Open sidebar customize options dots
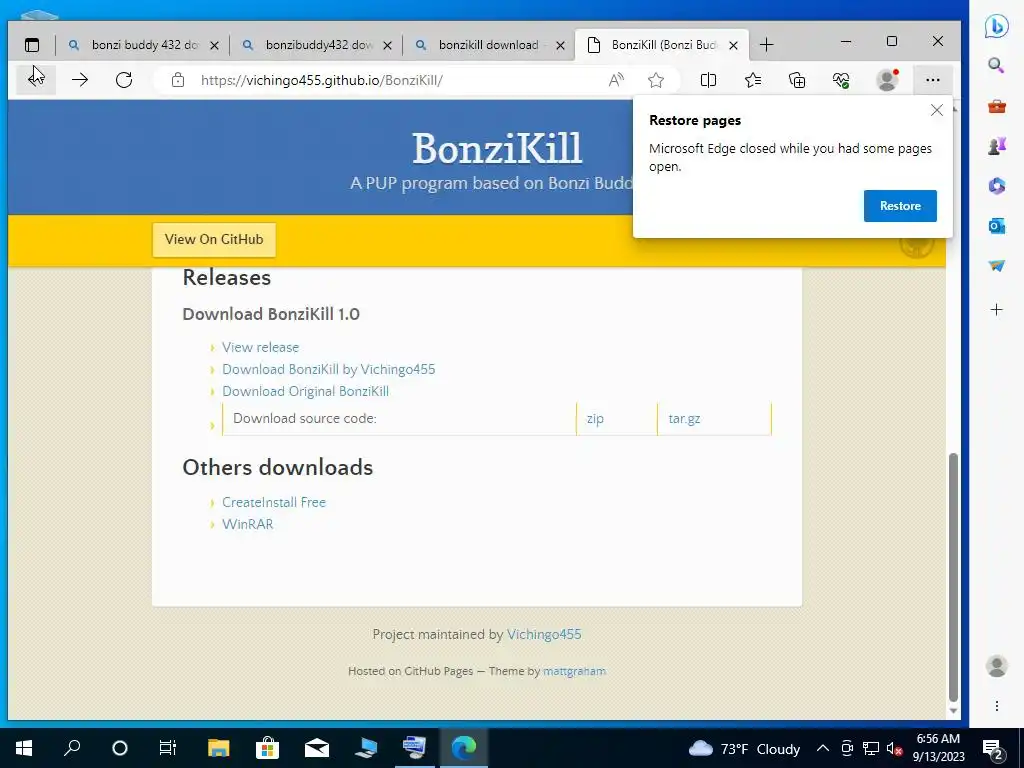Viewport: 1024px width, 768px height. click(x=997, y=706)
